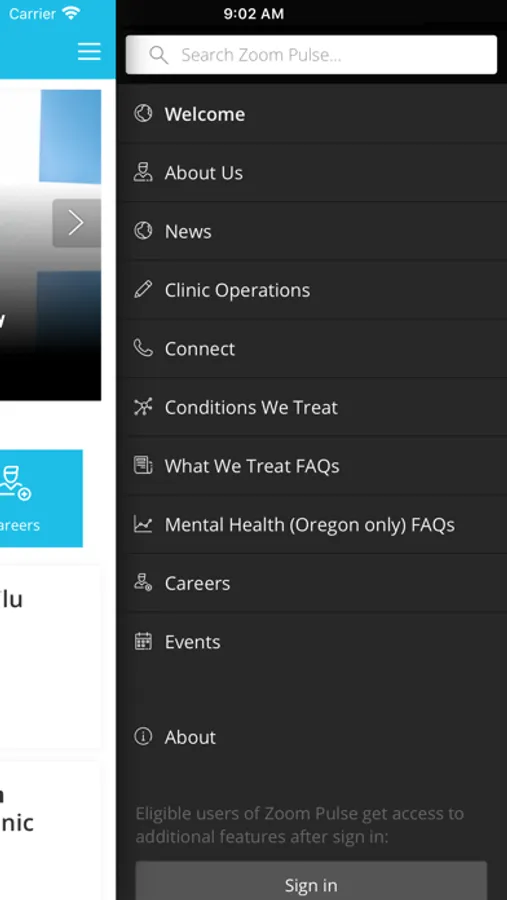Click the globe icon beside Welcome
The width and height of the screenshot is (507, 900).
click(x=143, y=114)
